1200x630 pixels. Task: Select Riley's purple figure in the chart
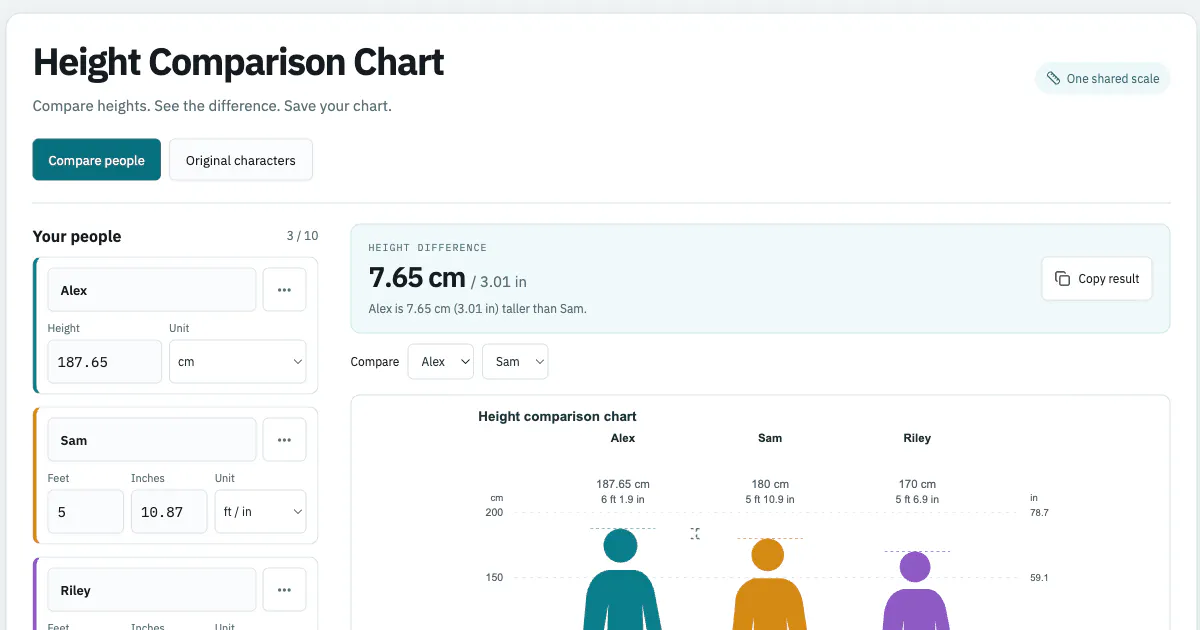915,591
